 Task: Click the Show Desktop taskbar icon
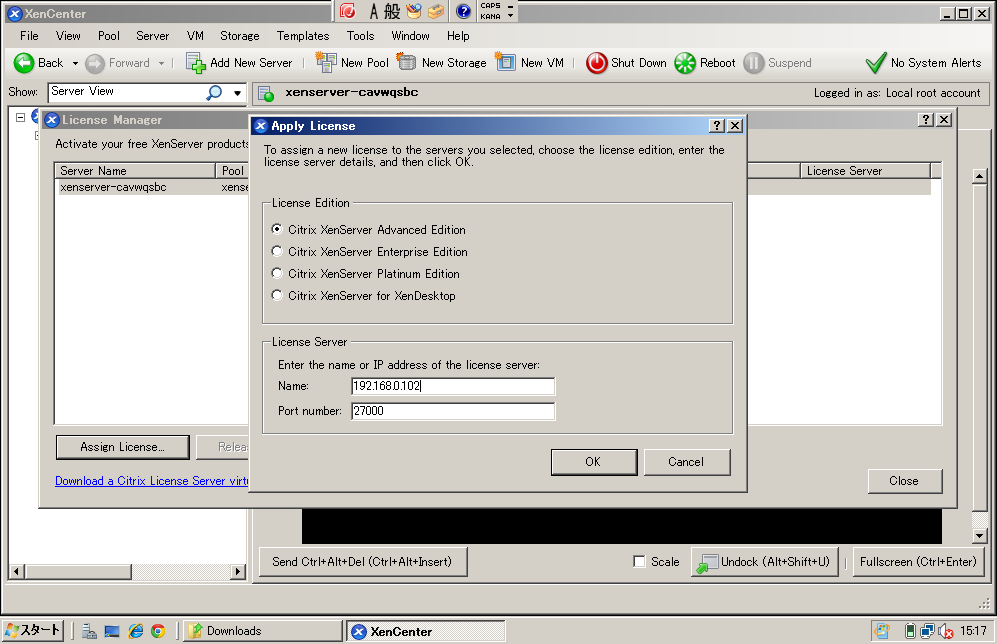[x=112, y=631]
